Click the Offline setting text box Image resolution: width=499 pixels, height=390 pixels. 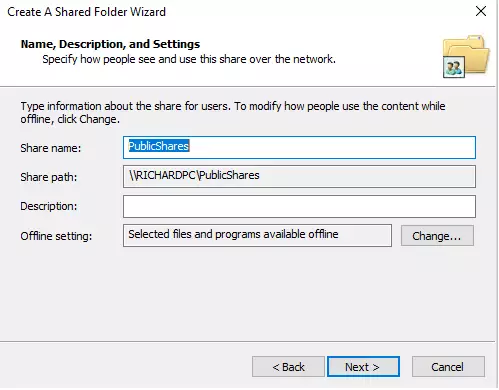click(257, 235)
